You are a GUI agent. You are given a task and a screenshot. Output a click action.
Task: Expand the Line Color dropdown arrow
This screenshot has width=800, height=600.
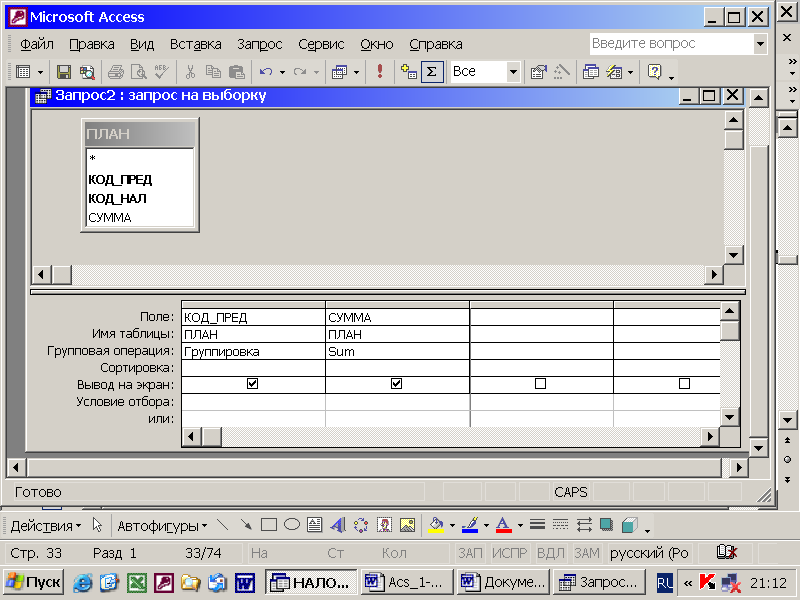coord(486,525)
